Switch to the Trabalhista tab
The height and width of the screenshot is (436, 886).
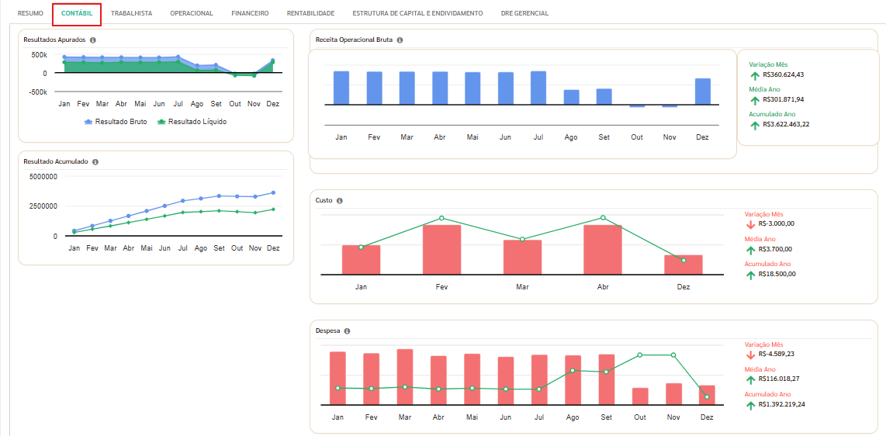(132, 13)
